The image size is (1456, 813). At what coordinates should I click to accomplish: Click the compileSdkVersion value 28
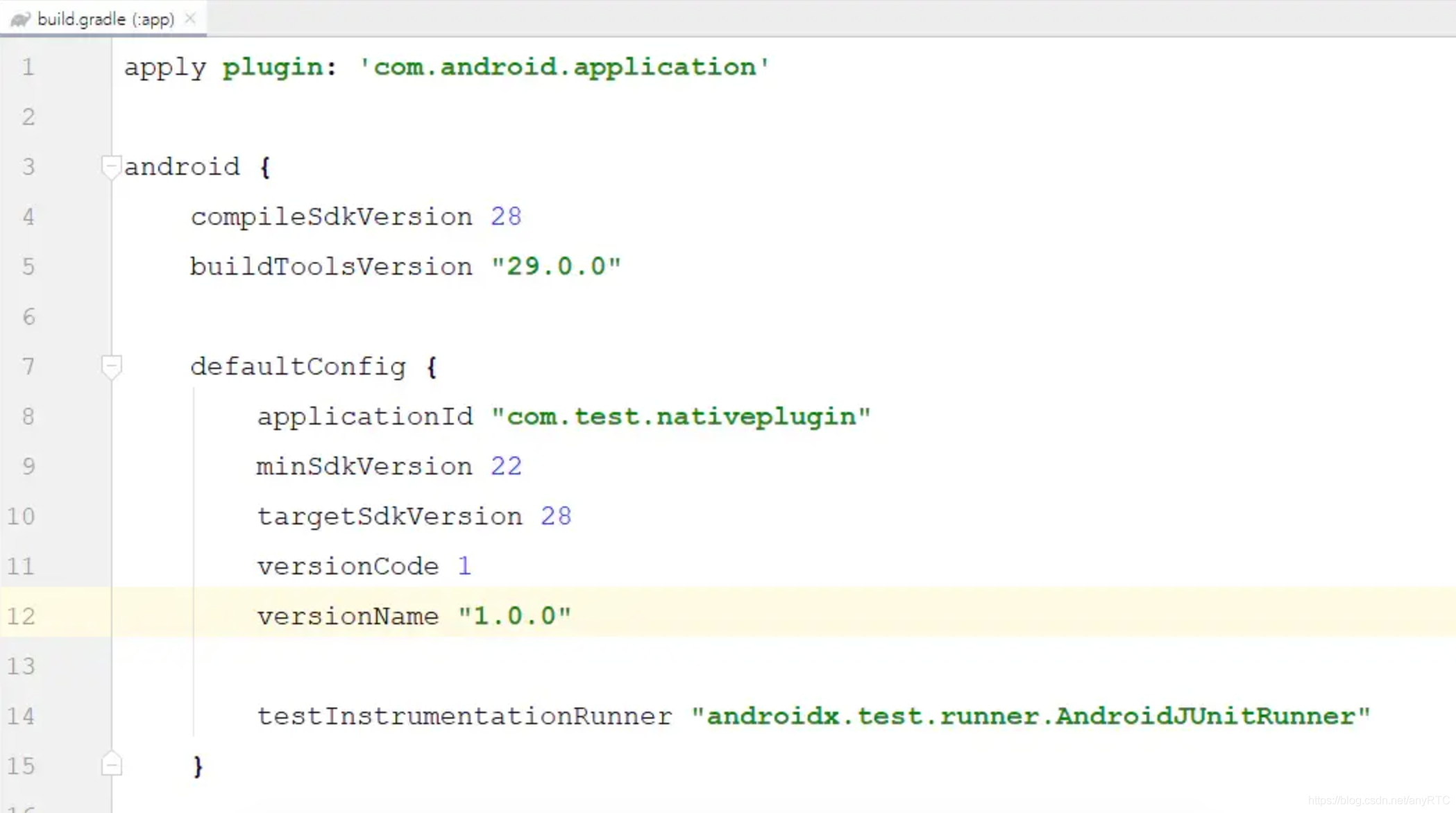click(x=506, y=216)
